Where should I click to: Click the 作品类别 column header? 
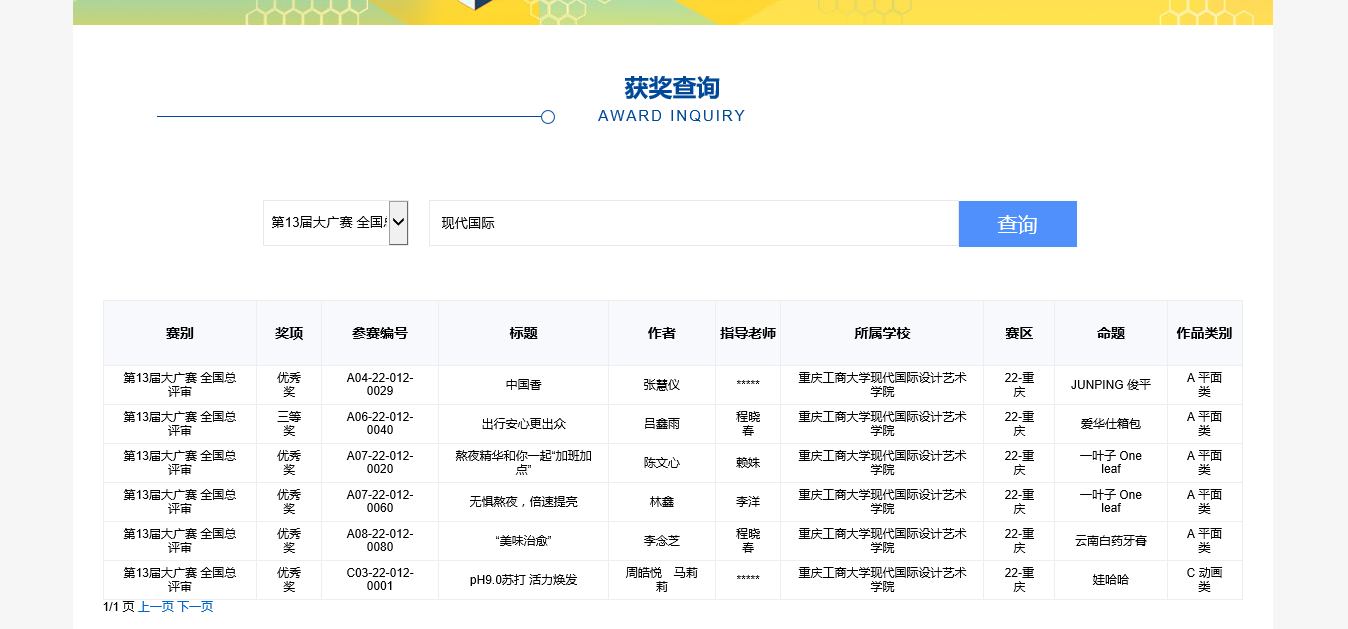[1204, 333]
